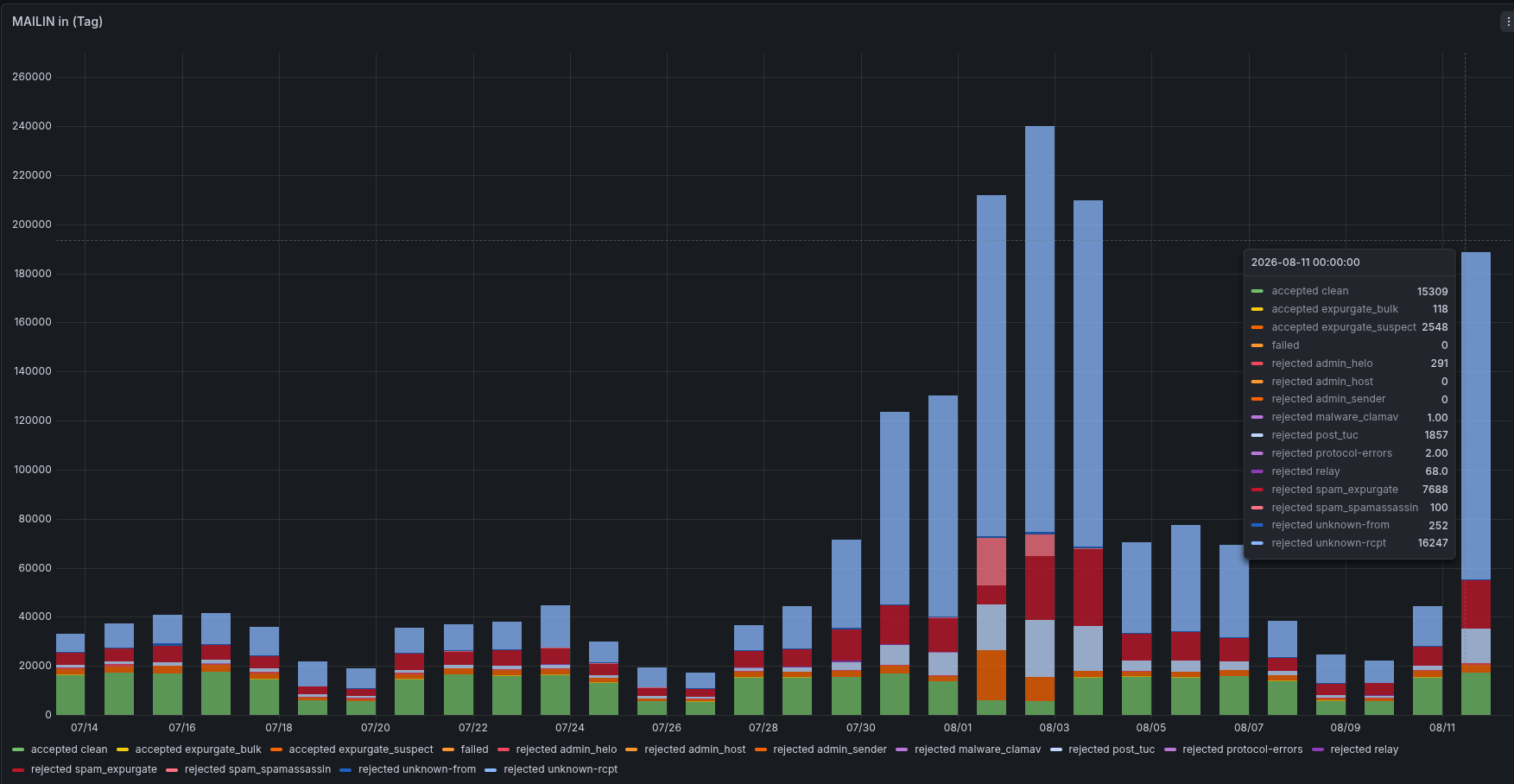Click the 07/24 bar in chart
Viewport: 1514px width, 784px height.
[555, 660]
